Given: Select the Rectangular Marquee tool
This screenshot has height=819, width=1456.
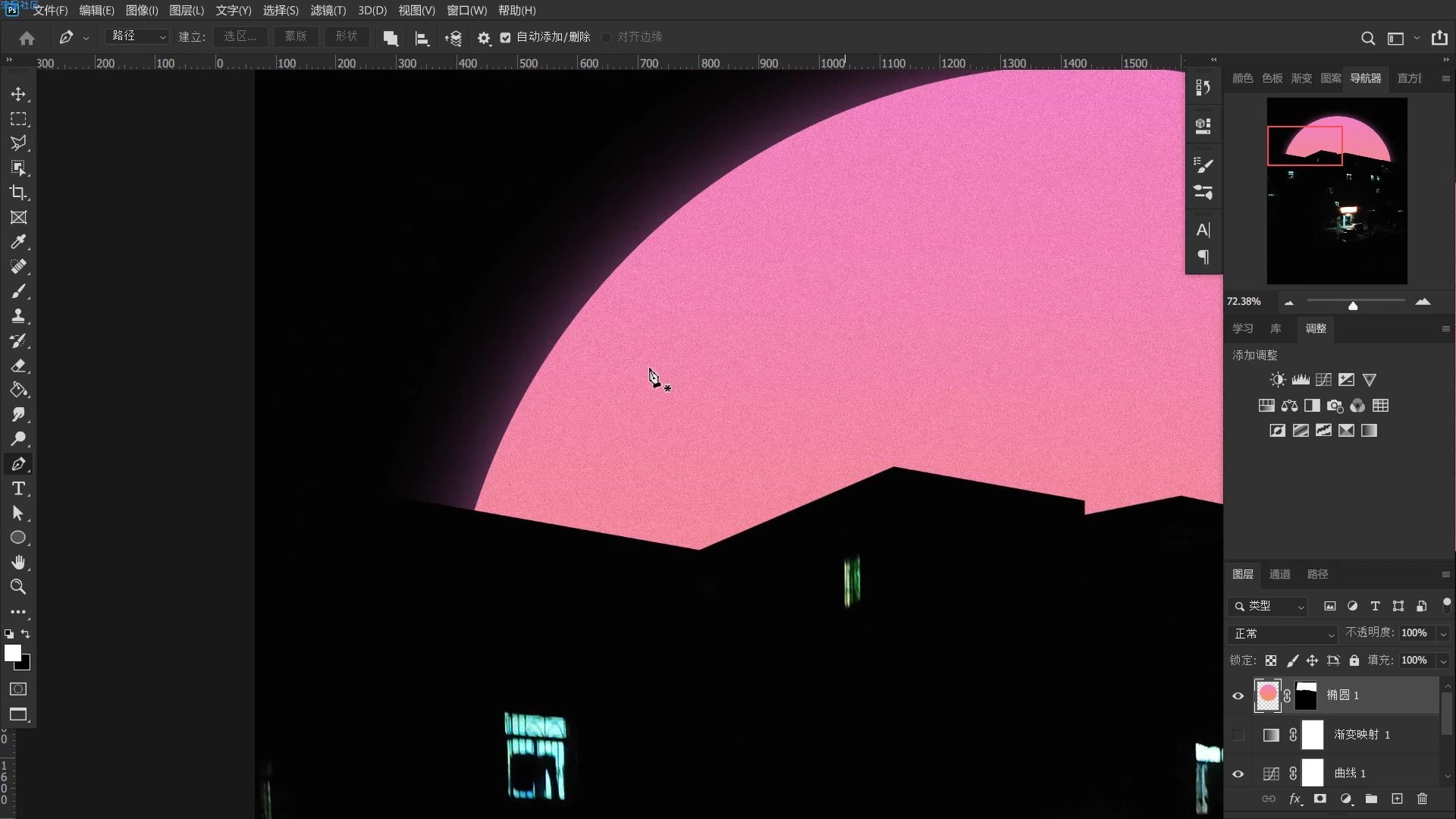Looking at the screenshot, I should pos(18,119).
